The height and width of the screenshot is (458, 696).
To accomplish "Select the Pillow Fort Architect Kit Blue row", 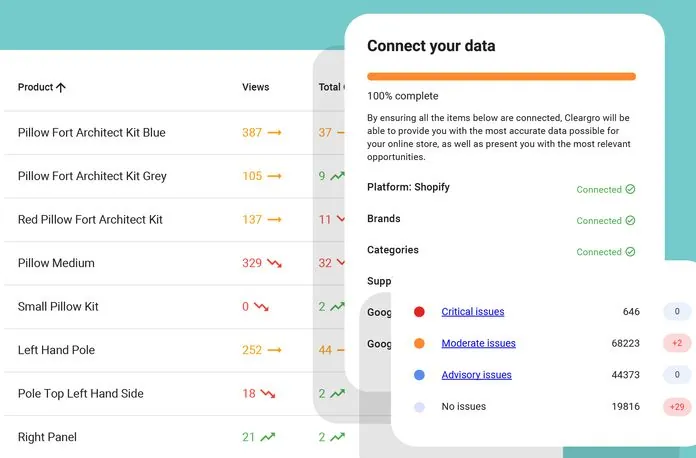I will 92,132.
